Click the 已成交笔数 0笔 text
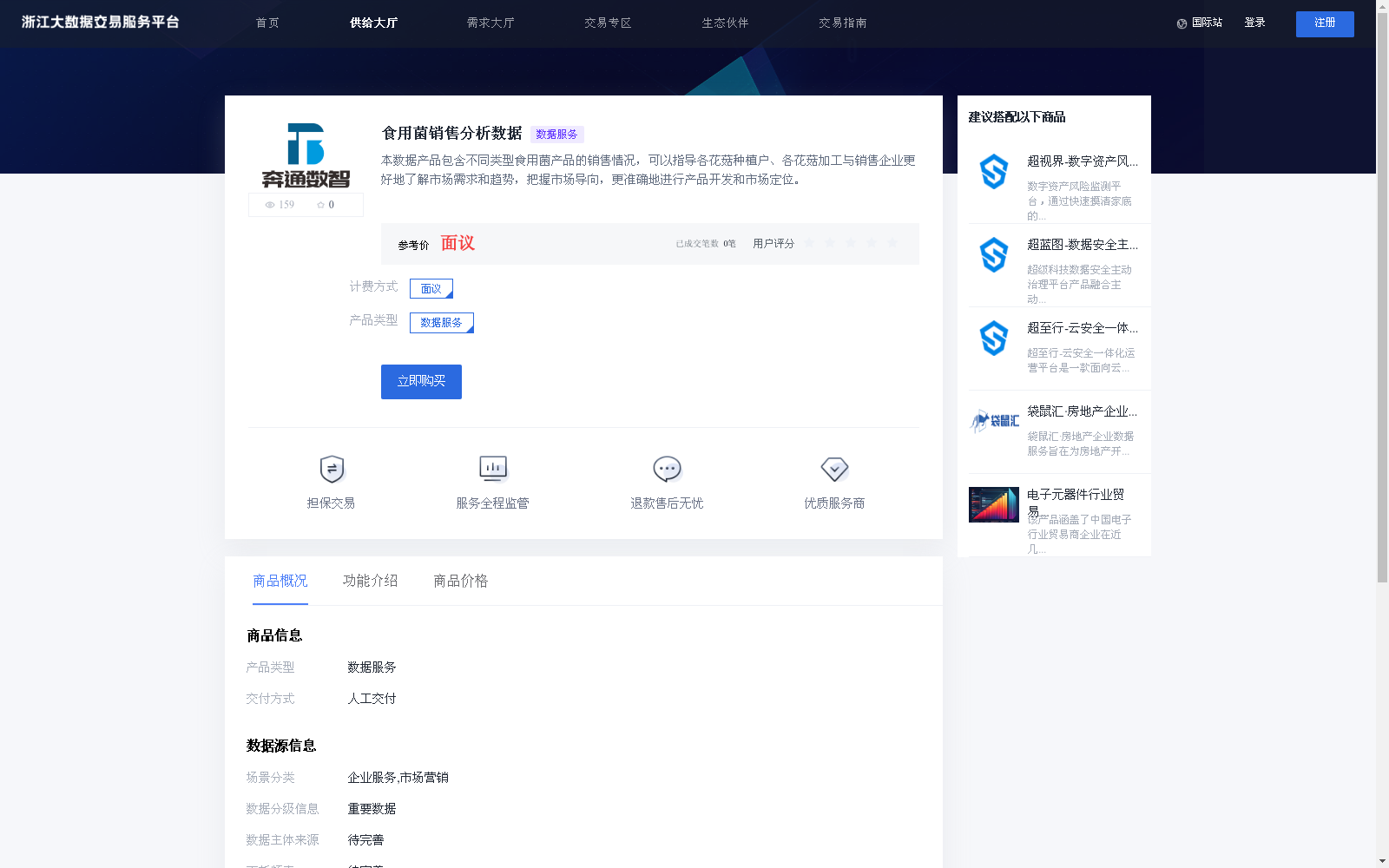Image resolution: width=1389 pixels, height=868 pixels. [x=706, y=244]
